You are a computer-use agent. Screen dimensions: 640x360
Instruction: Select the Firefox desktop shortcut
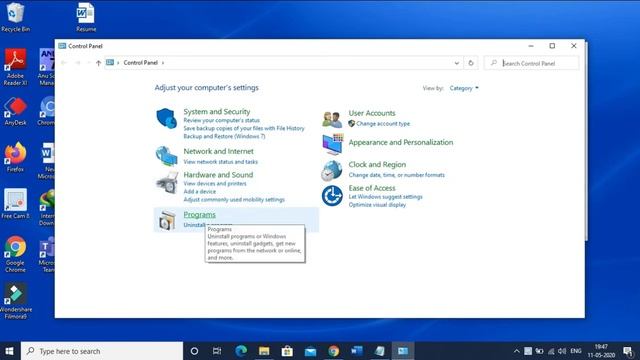tap(15, 157)
